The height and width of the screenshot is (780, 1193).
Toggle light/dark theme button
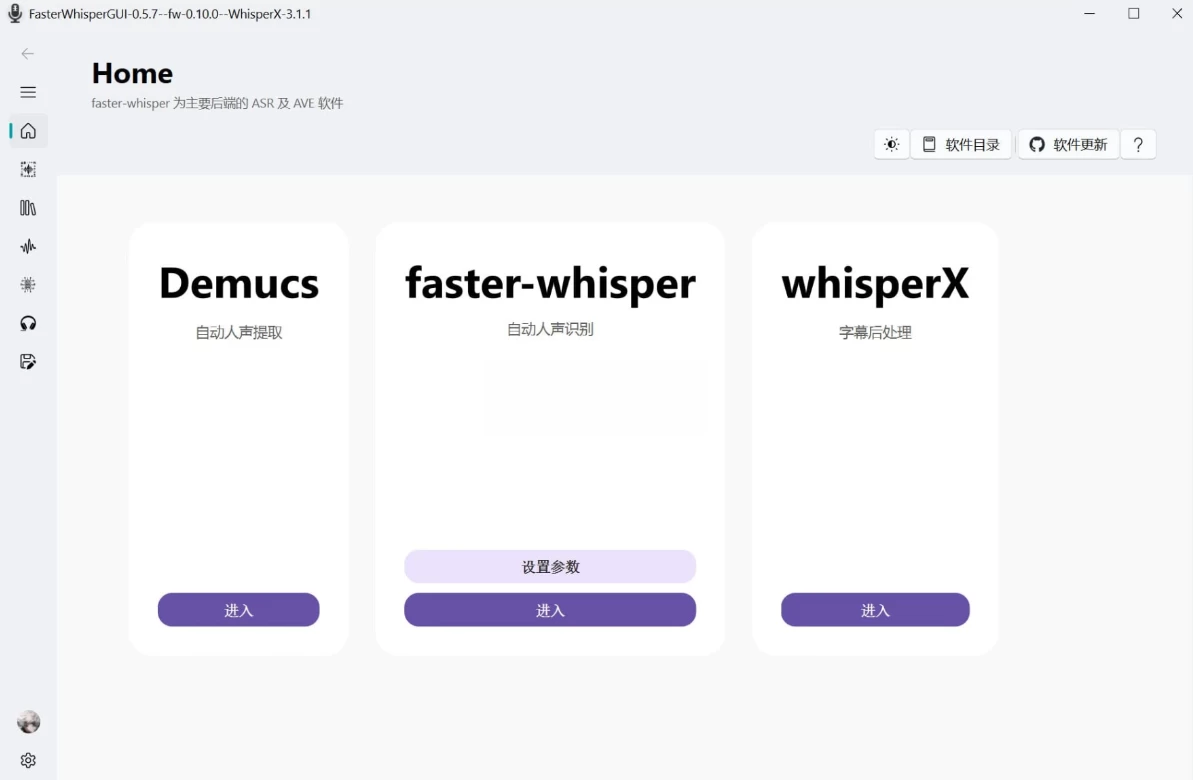[891, 145]
